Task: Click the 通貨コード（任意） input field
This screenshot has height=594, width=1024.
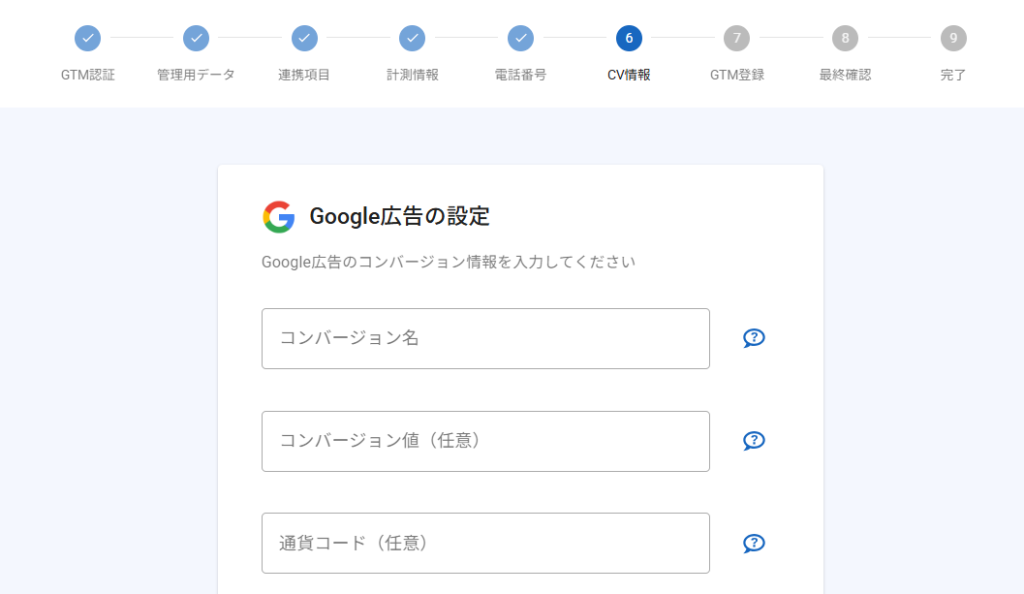Action: coord(485,543)
